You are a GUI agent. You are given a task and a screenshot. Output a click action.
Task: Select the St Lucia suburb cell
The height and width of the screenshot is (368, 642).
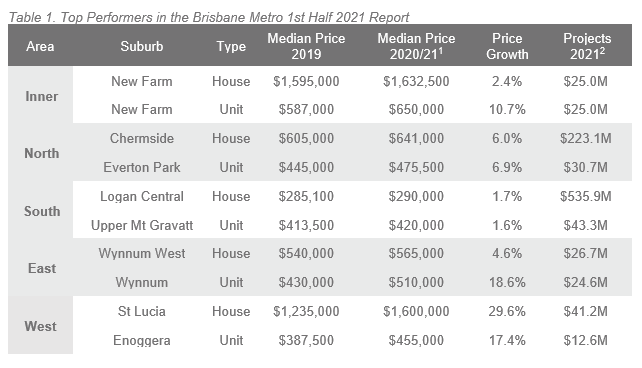tap(142, 312)
